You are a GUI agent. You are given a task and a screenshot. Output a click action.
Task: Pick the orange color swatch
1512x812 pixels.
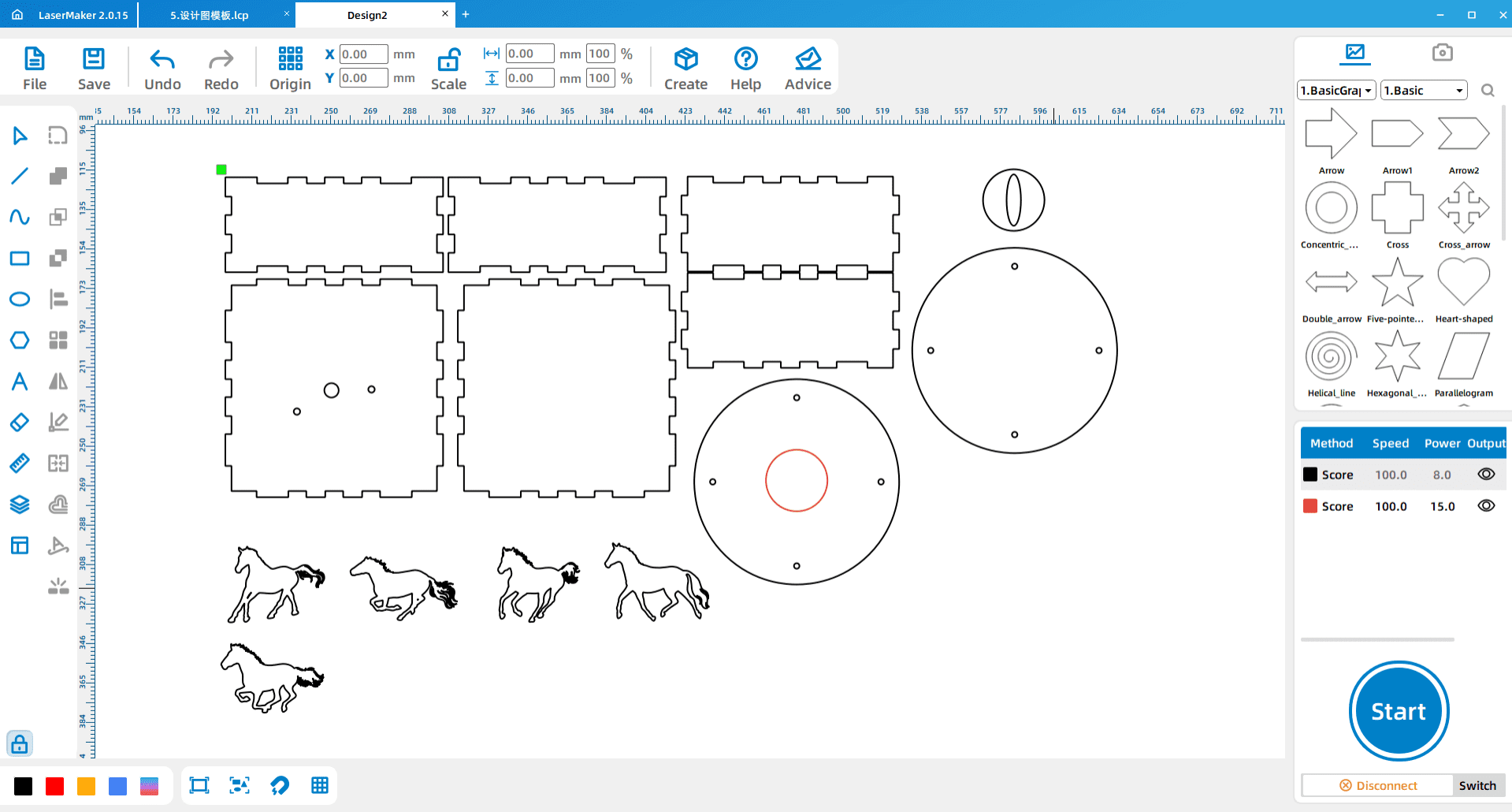tap(86, 786)
